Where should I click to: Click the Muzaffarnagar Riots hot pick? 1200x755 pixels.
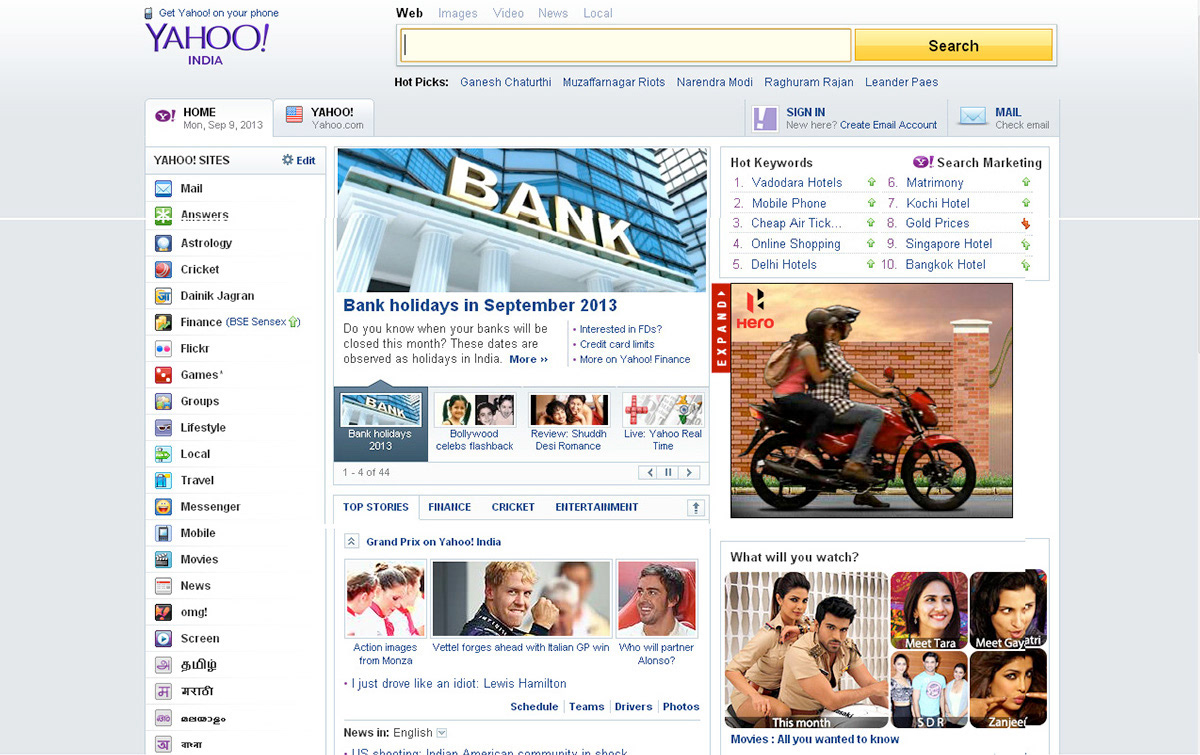point(614,82)
